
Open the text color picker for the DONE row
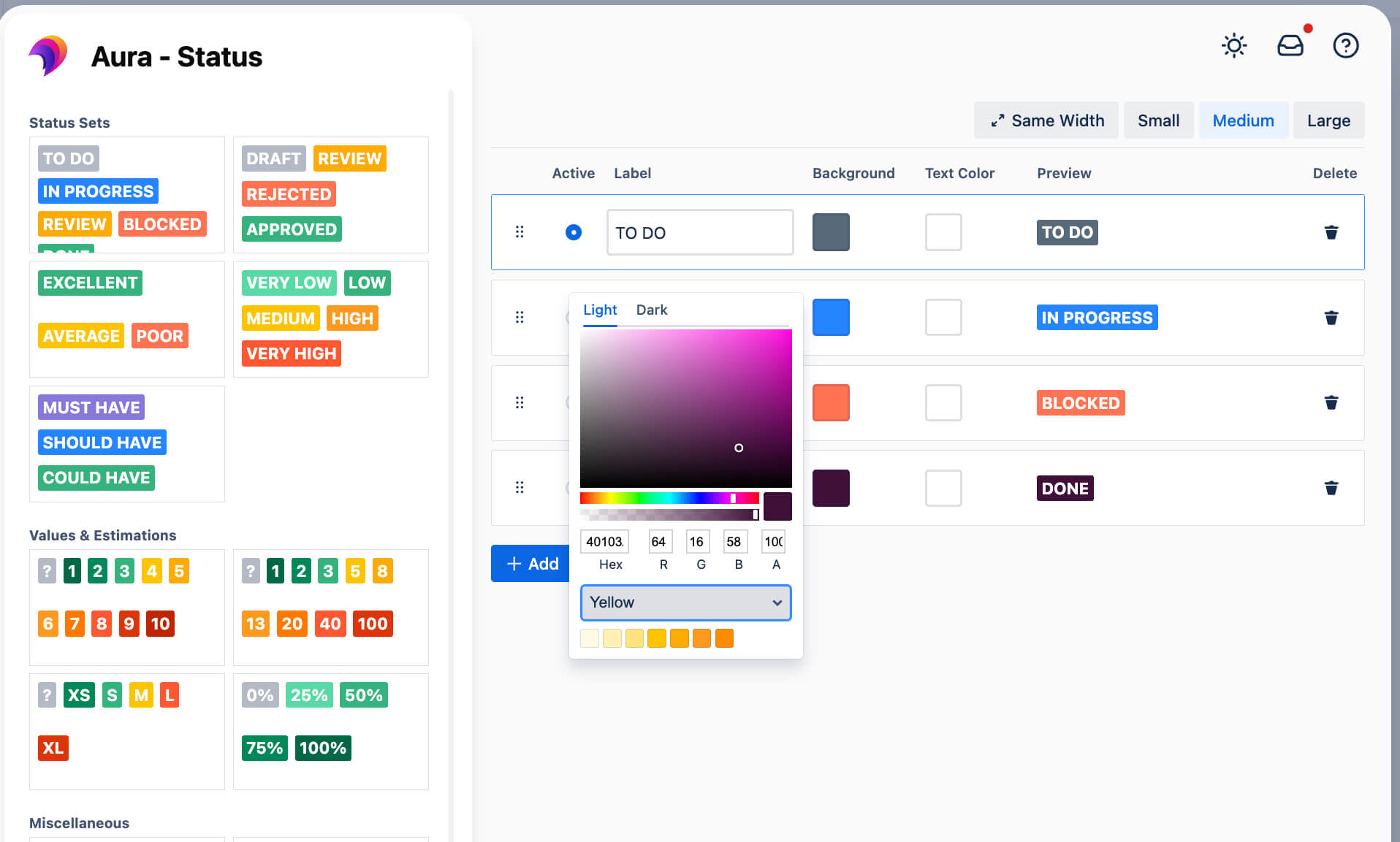pos(943,488)
